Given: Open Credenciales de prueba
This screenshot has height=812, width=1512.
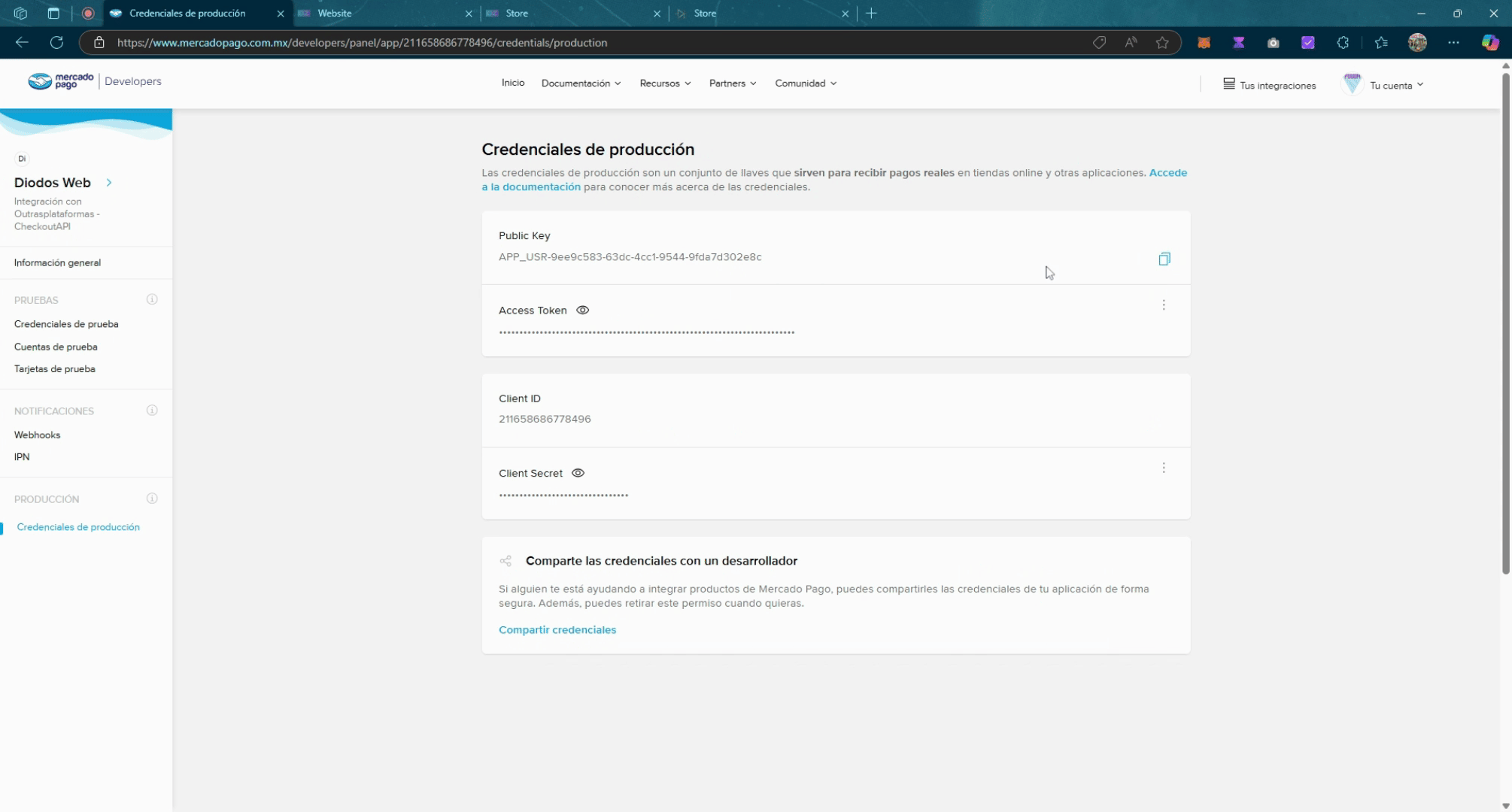Looking at the screenshot, I should 66,325.
